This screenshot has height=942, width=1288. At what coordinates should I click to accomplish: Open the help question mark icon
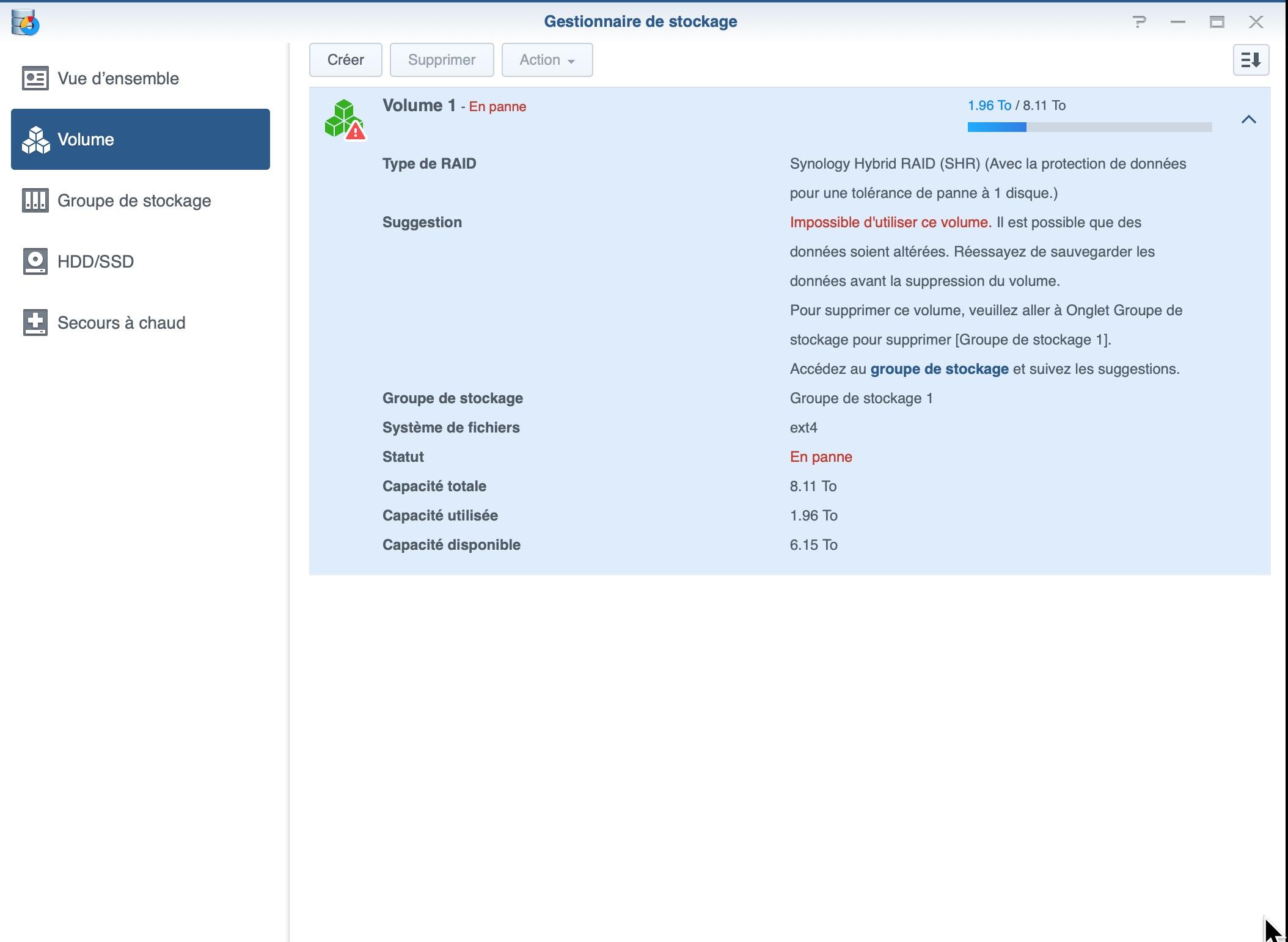pyautogui.click(x=1139, y=23)
